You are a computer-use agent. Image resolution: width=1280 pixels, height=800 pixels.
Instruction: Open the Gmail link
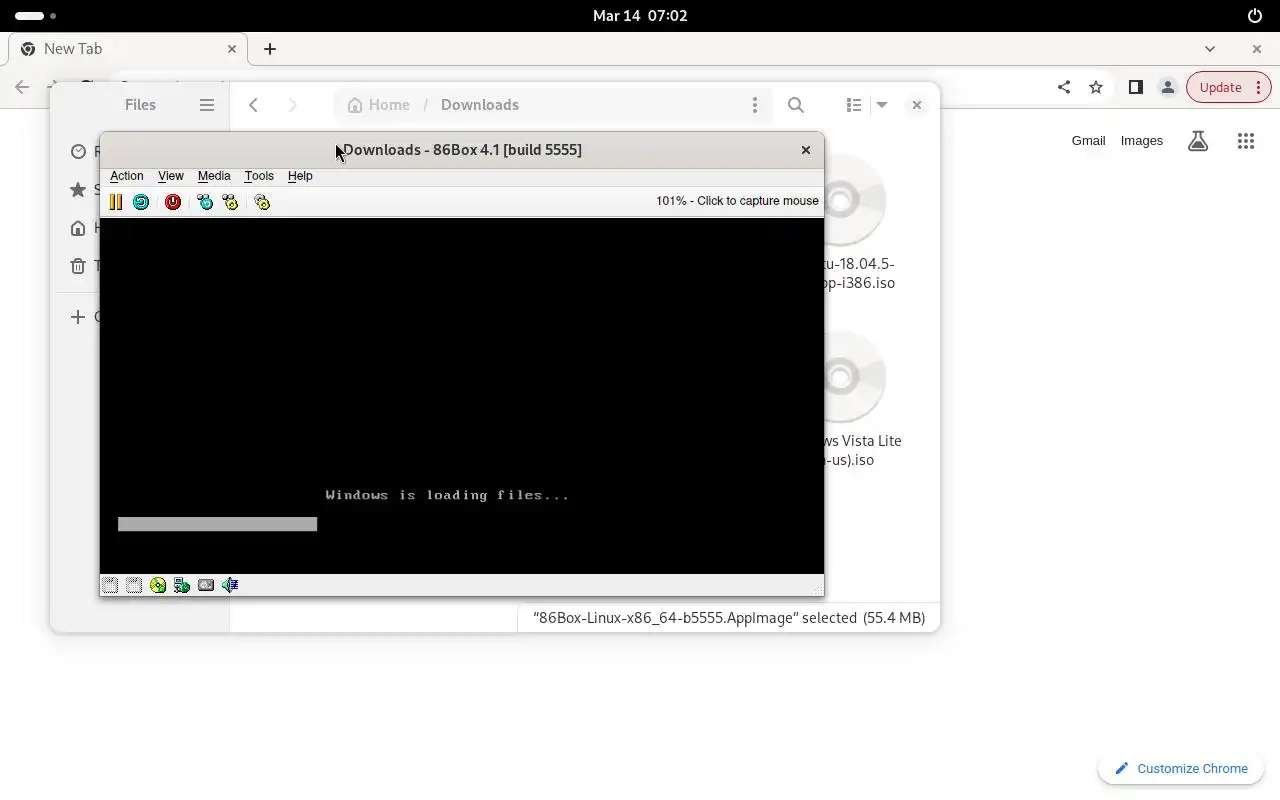[1088, 141]
